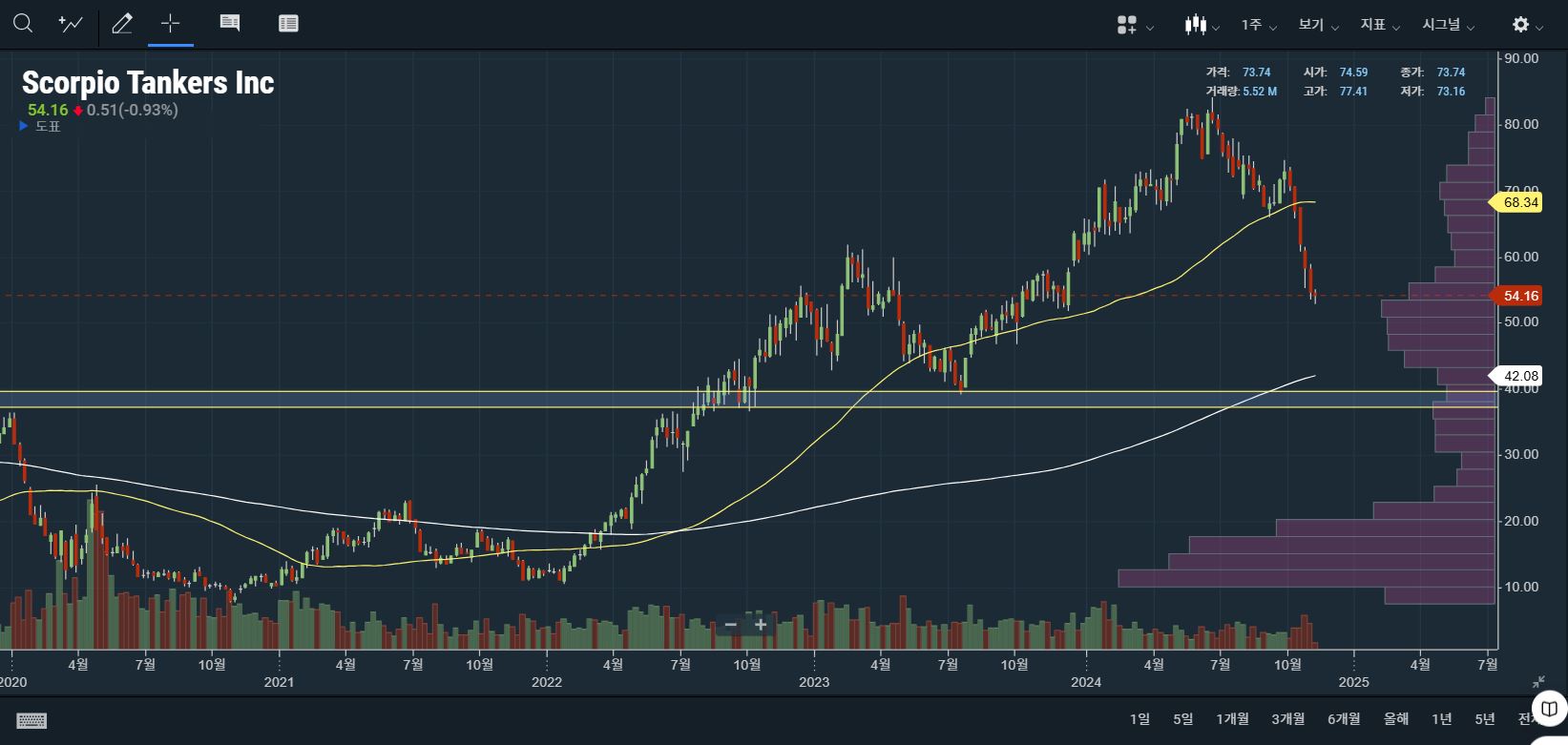This screenshot has height=745, width=1568.
Task: Open the chart comments speech-bubble icon
Action: click(x=230, y=24)
